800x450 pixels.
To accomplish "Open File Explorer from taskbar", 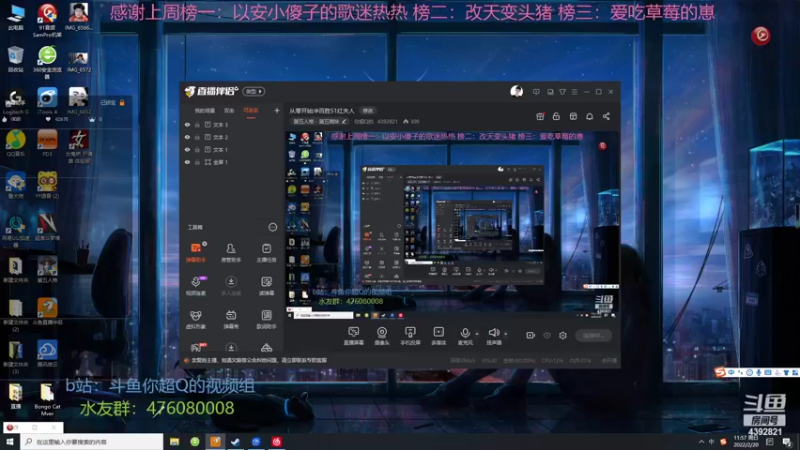I will (x=174, y=442).
